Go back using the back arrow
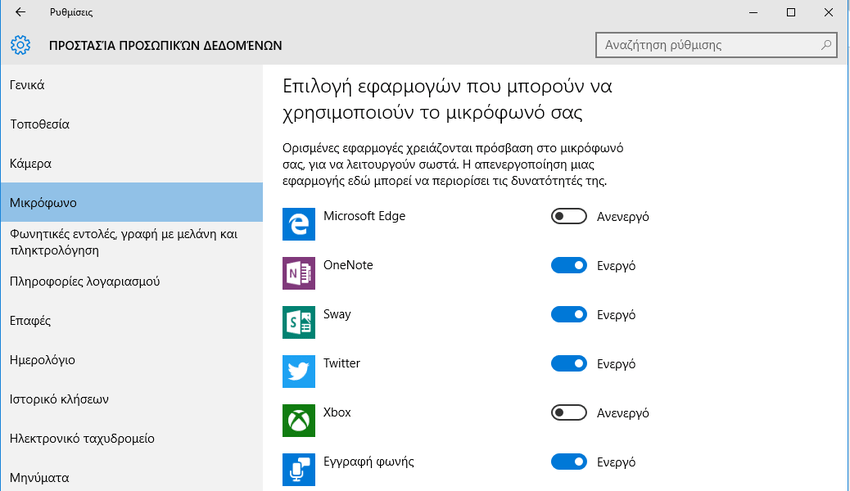 pyautogui.click(x=21, y=12)
